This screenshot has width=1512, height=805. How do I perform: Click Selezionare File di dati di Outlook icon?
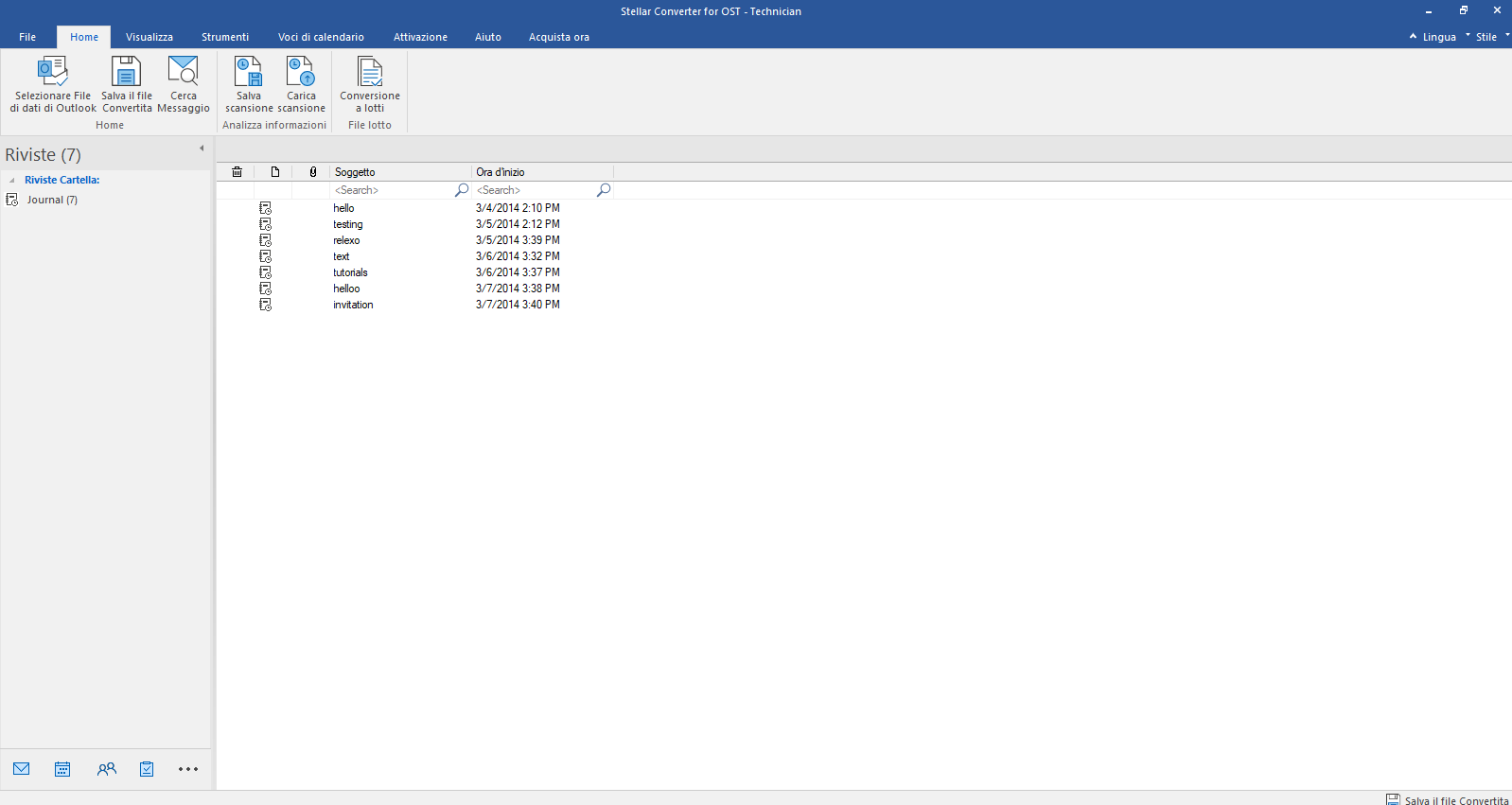53,71
